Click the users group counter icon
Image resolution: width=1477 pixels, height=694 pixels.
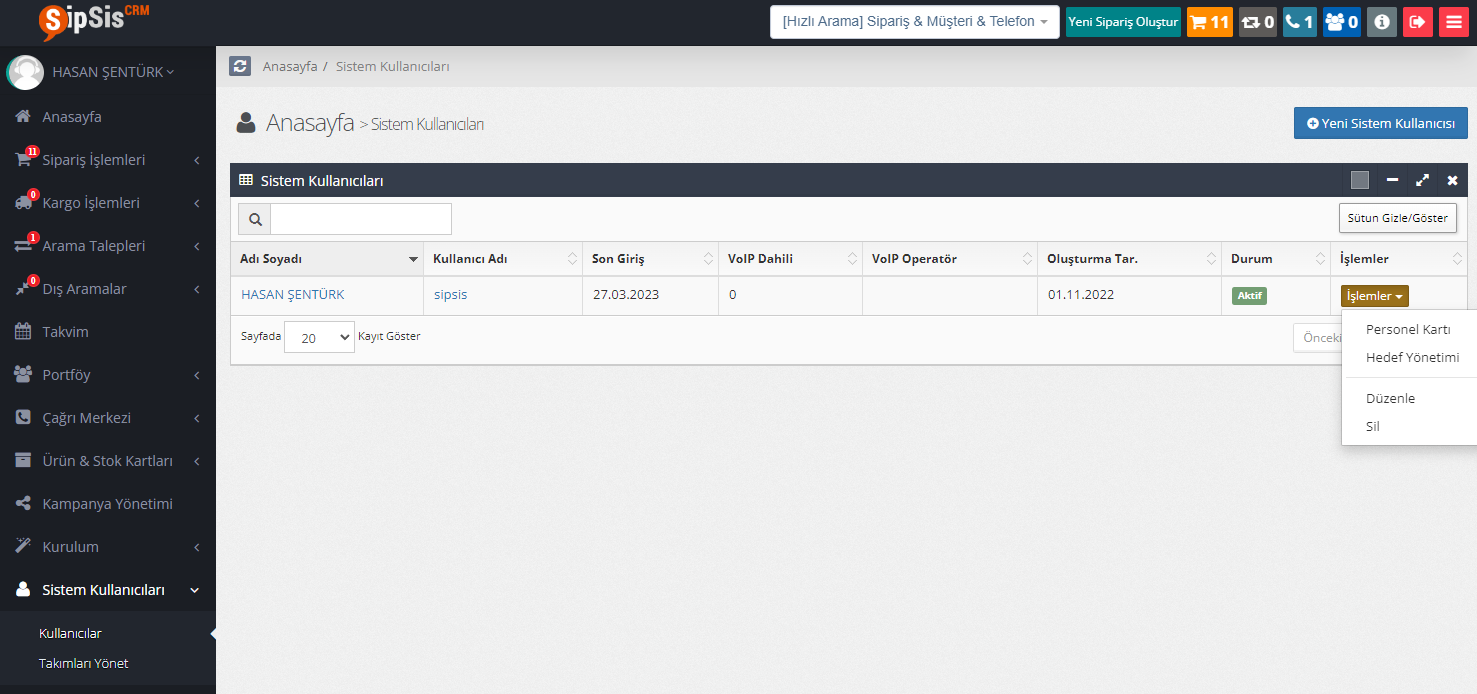pos(1341,22)
